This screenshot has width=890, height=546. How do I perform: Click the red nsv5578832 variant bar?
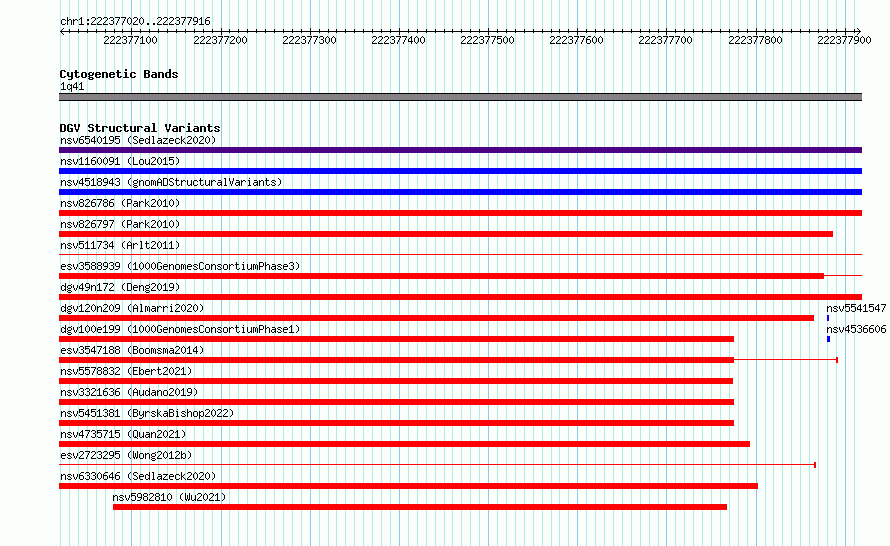pos(396,381)
